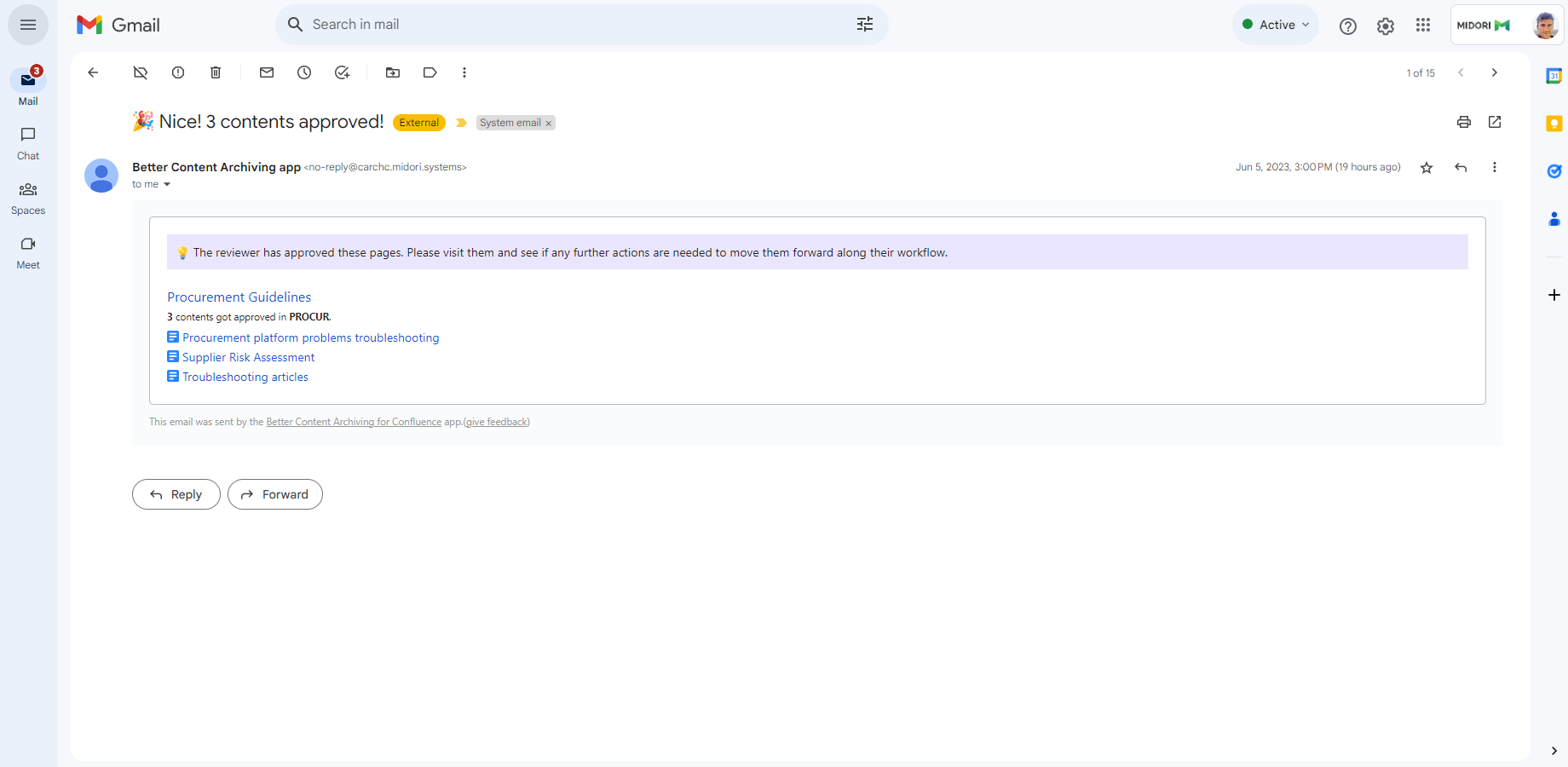
Task: Move the message to spam
Action: click(x=177, y=72)
